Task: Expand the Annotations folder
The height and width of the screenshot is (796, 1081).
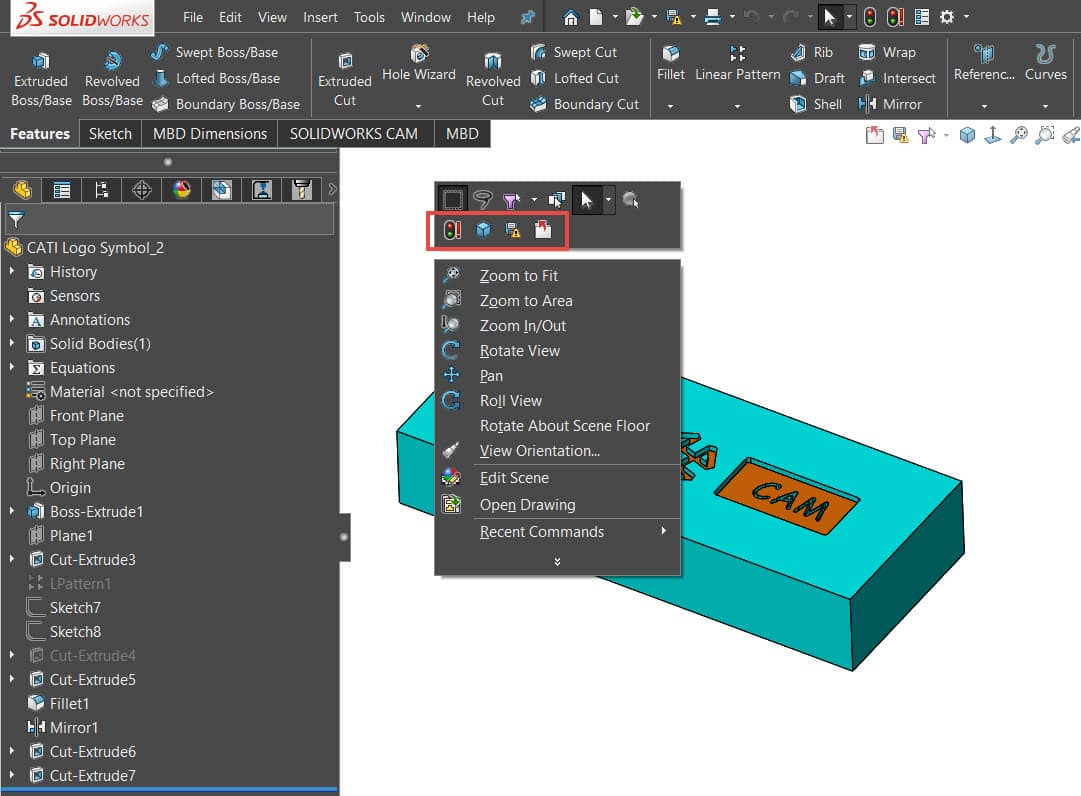Action: point(12,320)
